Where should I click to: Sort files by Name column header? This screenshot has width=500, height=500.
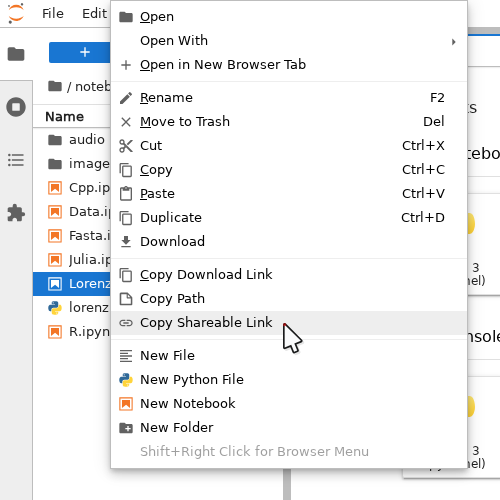tap(65, 117)
